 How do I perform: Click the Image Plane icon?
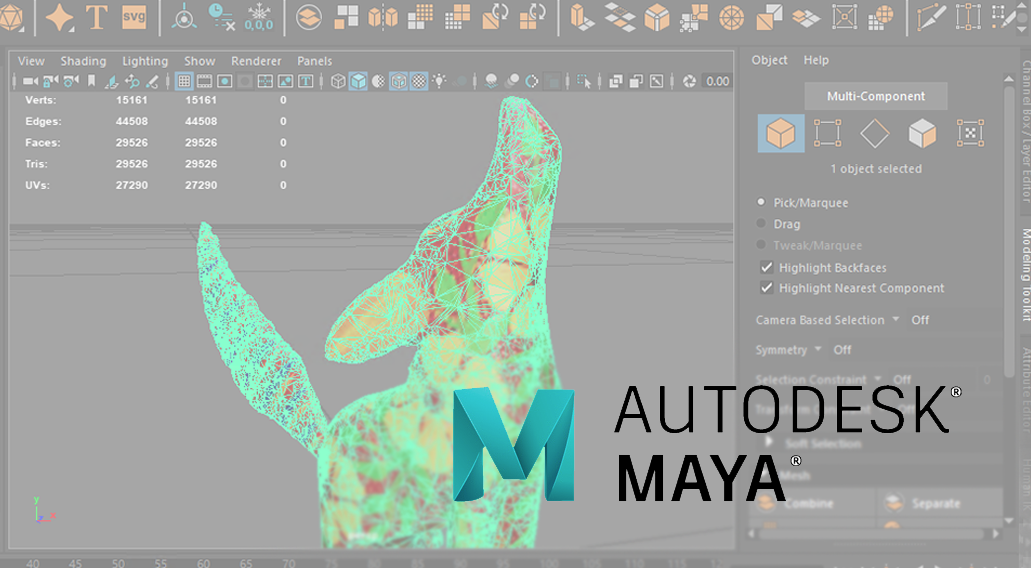pos(112,81)
